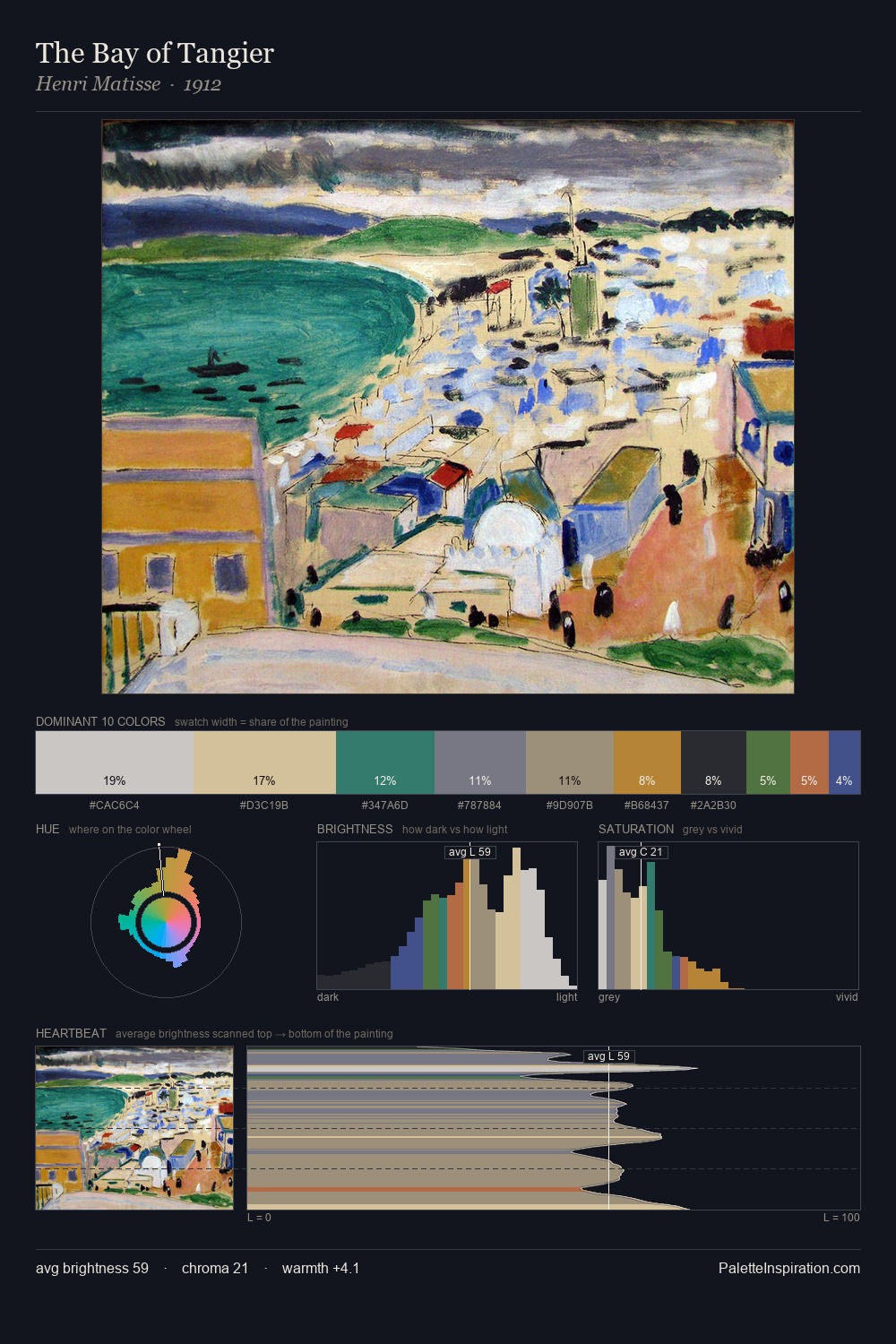896x1344 pixels.
Task: Click the 'L = 0' axis label
Action: [x=259, y=1218]
